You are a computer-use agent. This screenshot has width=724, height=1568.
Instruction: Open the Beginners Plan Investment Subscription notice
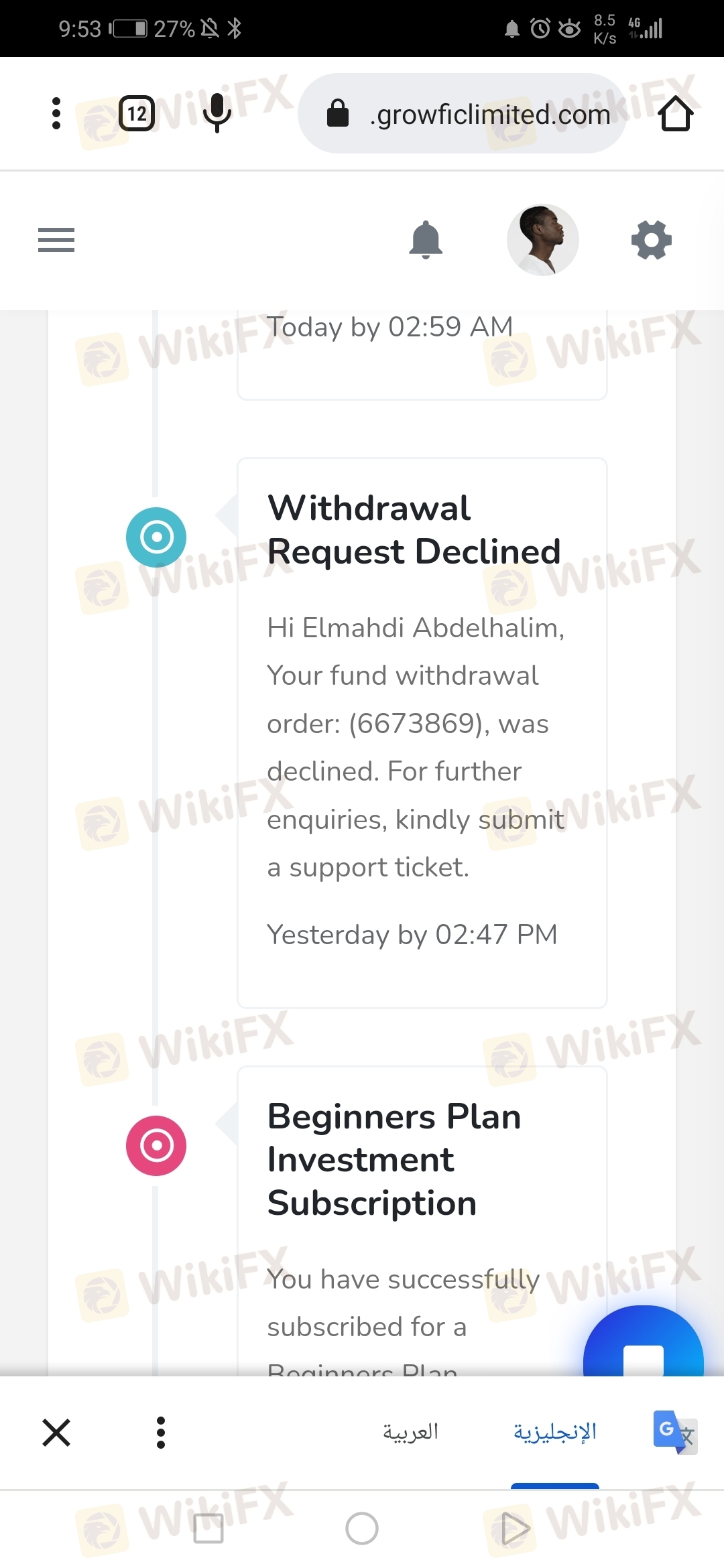pos(394,1160)
